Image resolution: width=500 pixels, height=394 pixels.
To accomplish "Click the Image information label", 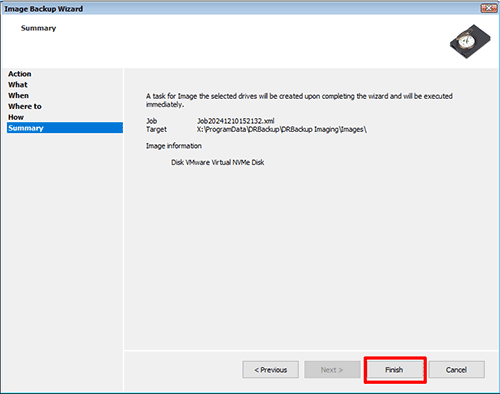I will 174,146.
